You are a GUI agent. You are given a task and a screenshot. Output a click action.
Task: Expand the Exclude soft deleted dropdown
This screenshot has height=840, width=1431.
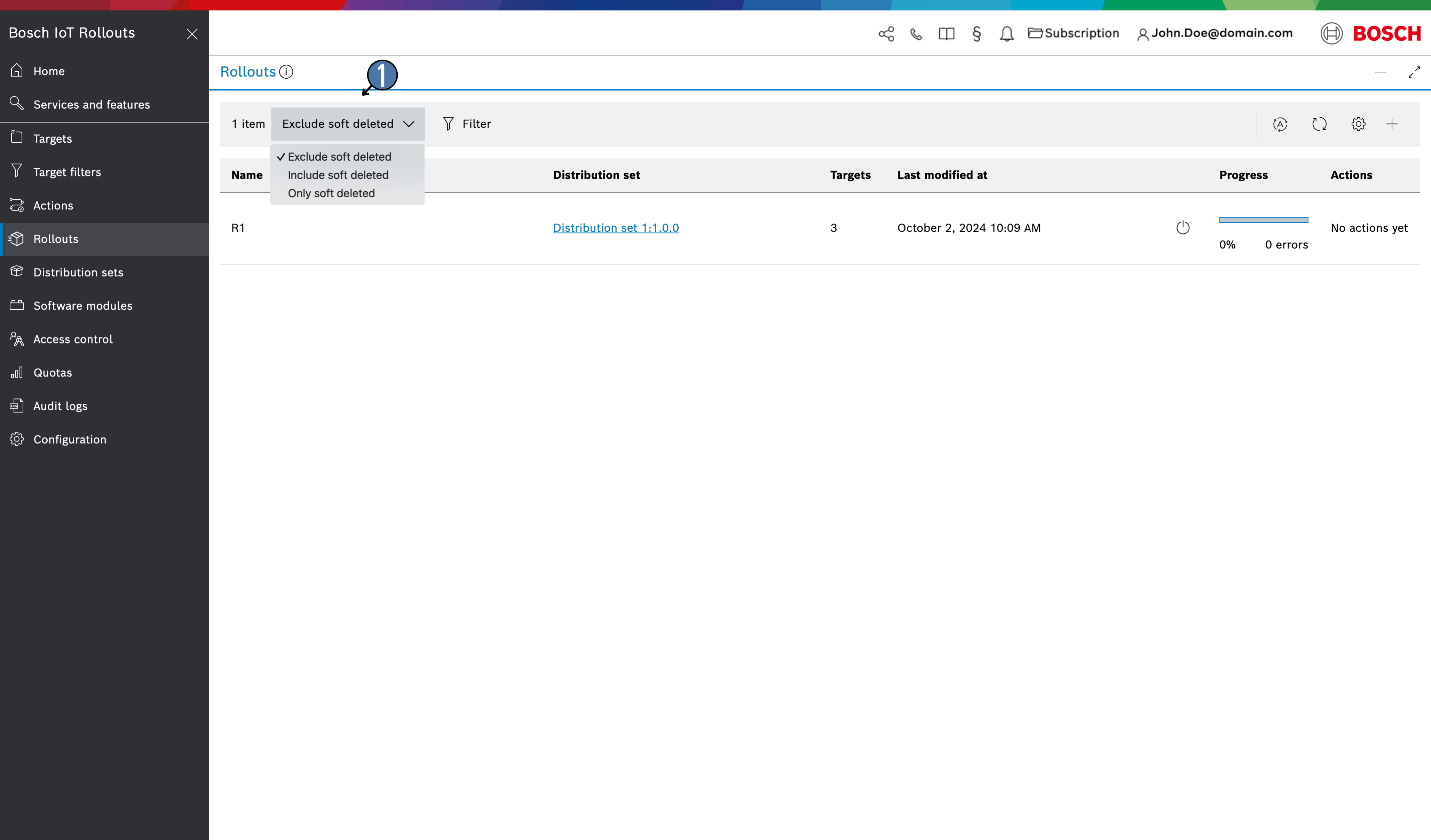coord(348,124)
